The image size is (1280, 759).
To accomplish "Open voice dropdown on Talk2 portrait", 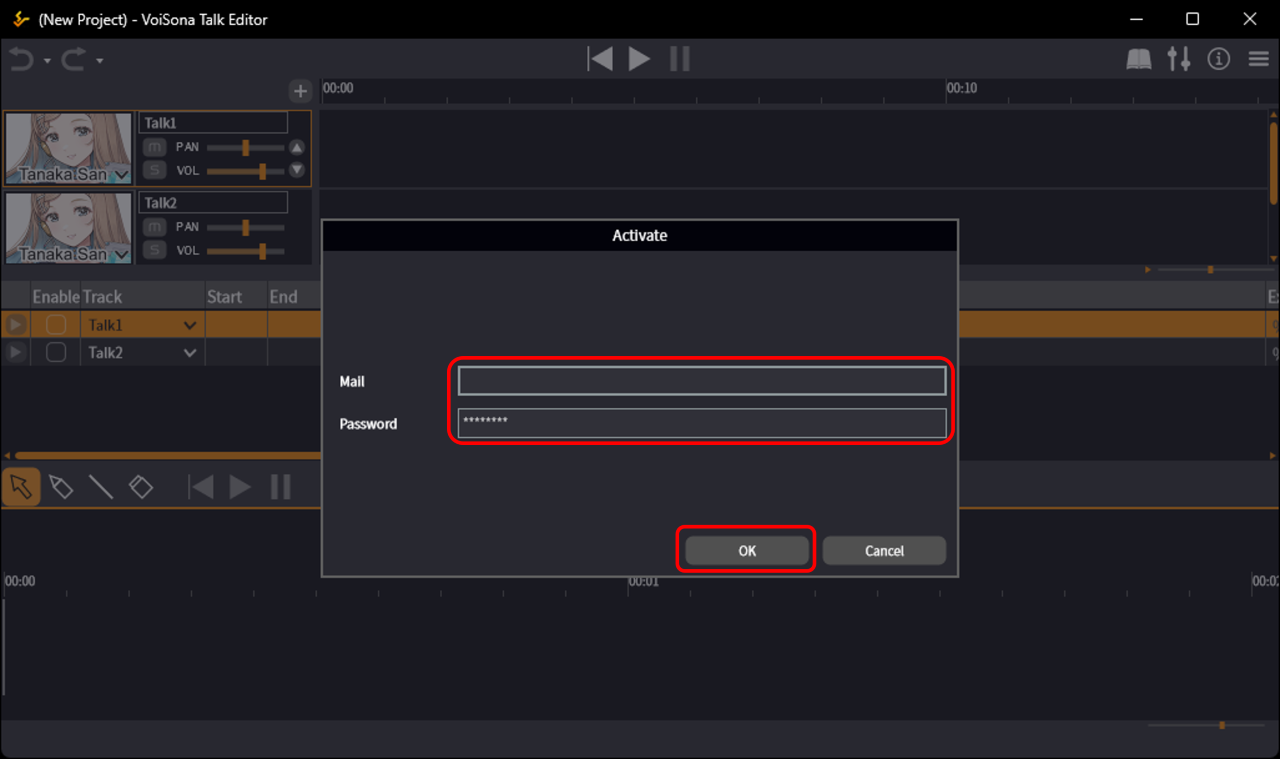I will (122, 255).
